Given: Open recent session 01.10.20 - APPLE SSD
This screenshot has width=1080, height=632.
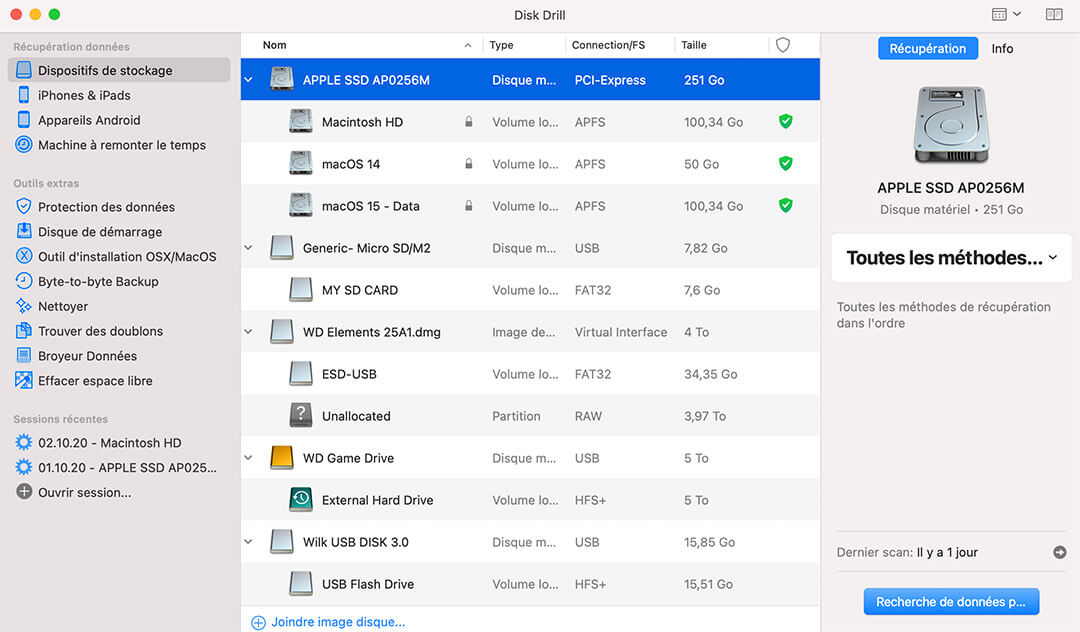Looking at the screenshot, I should tap(118, 467).
